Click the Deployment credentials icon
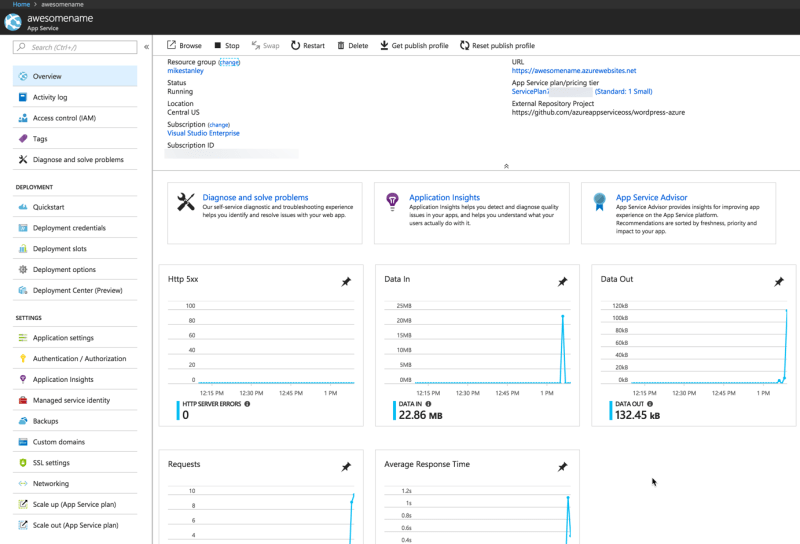This screenshot has width=800, height=544. (23, 228)
